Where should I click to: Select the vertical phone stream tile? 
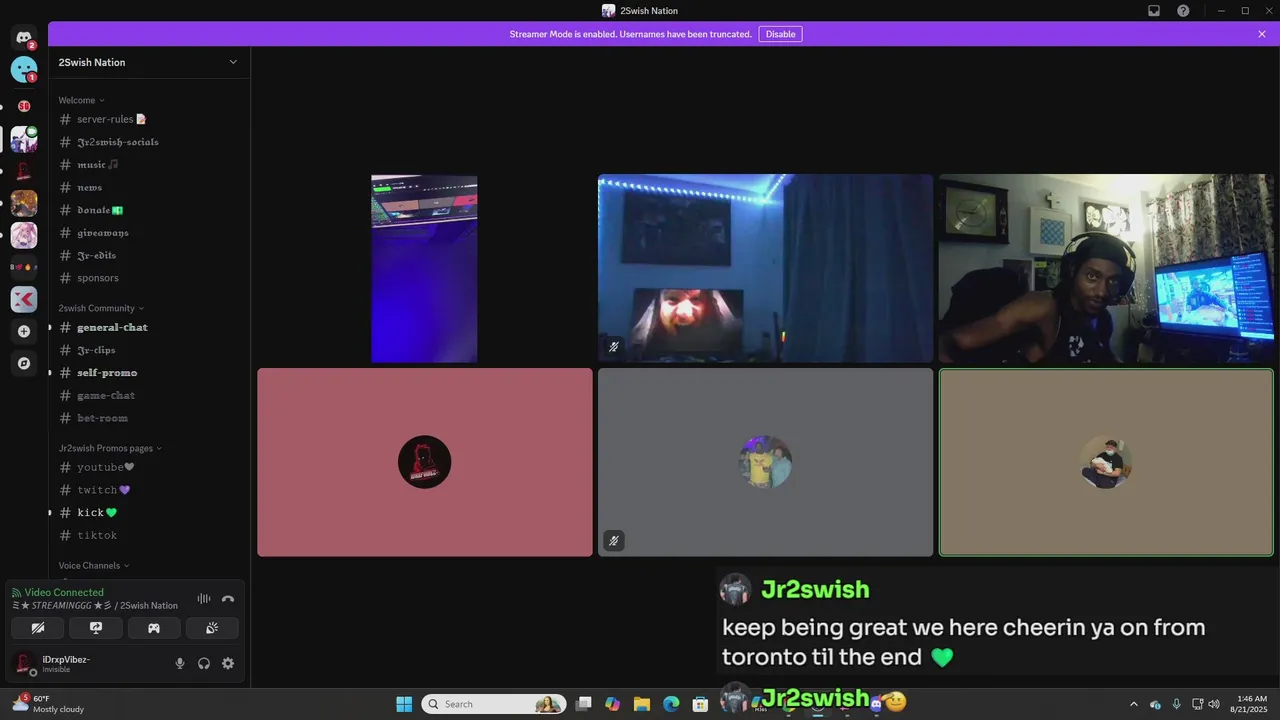pyautogui.click(x=424, y=268)
